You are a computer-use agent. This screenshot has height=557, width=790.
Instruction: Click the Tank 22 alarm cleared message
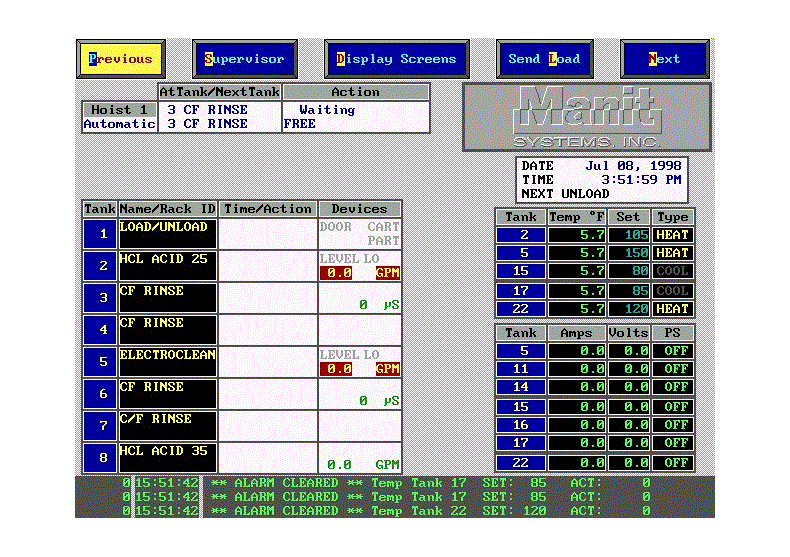click(x=430, y=511)
